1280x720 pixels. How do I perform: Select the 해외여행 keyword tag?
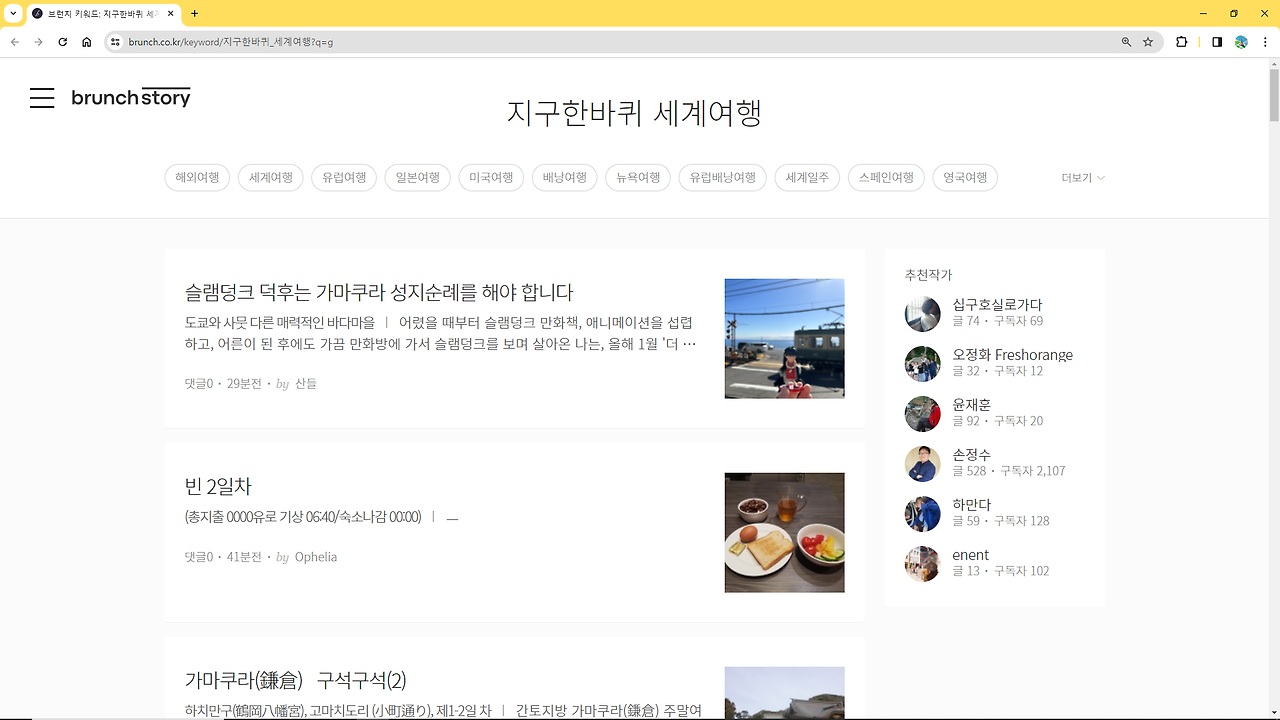click(197, 178)
